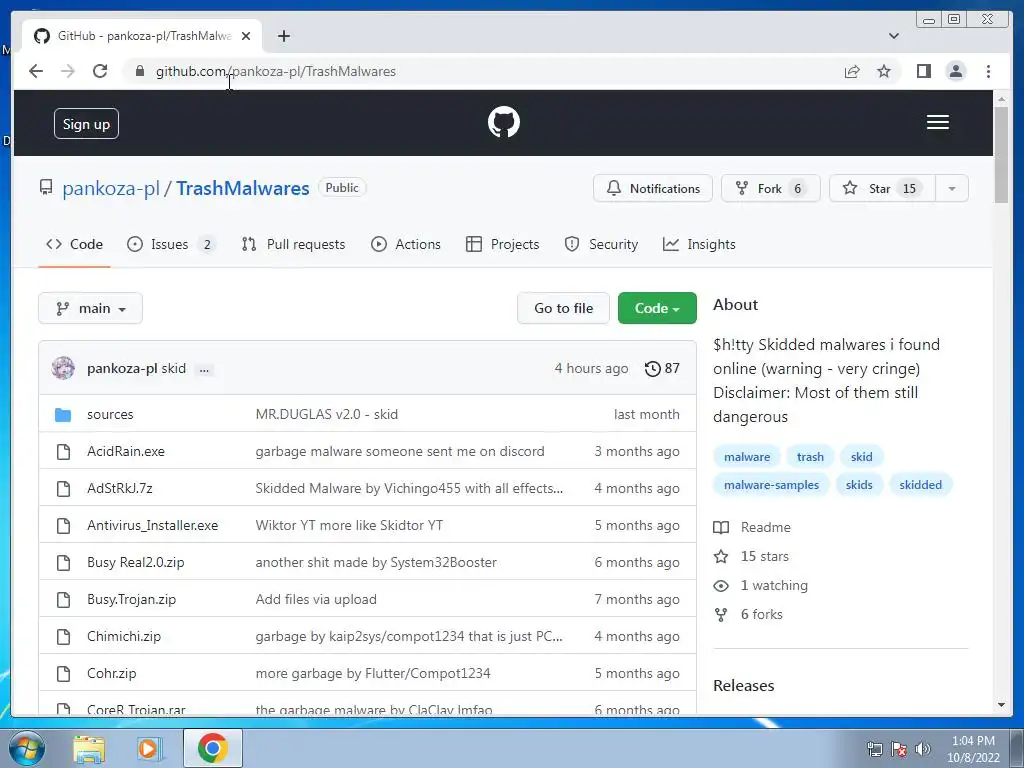Click the sources folder icon

pyautogui.click(x=63, y=415)
